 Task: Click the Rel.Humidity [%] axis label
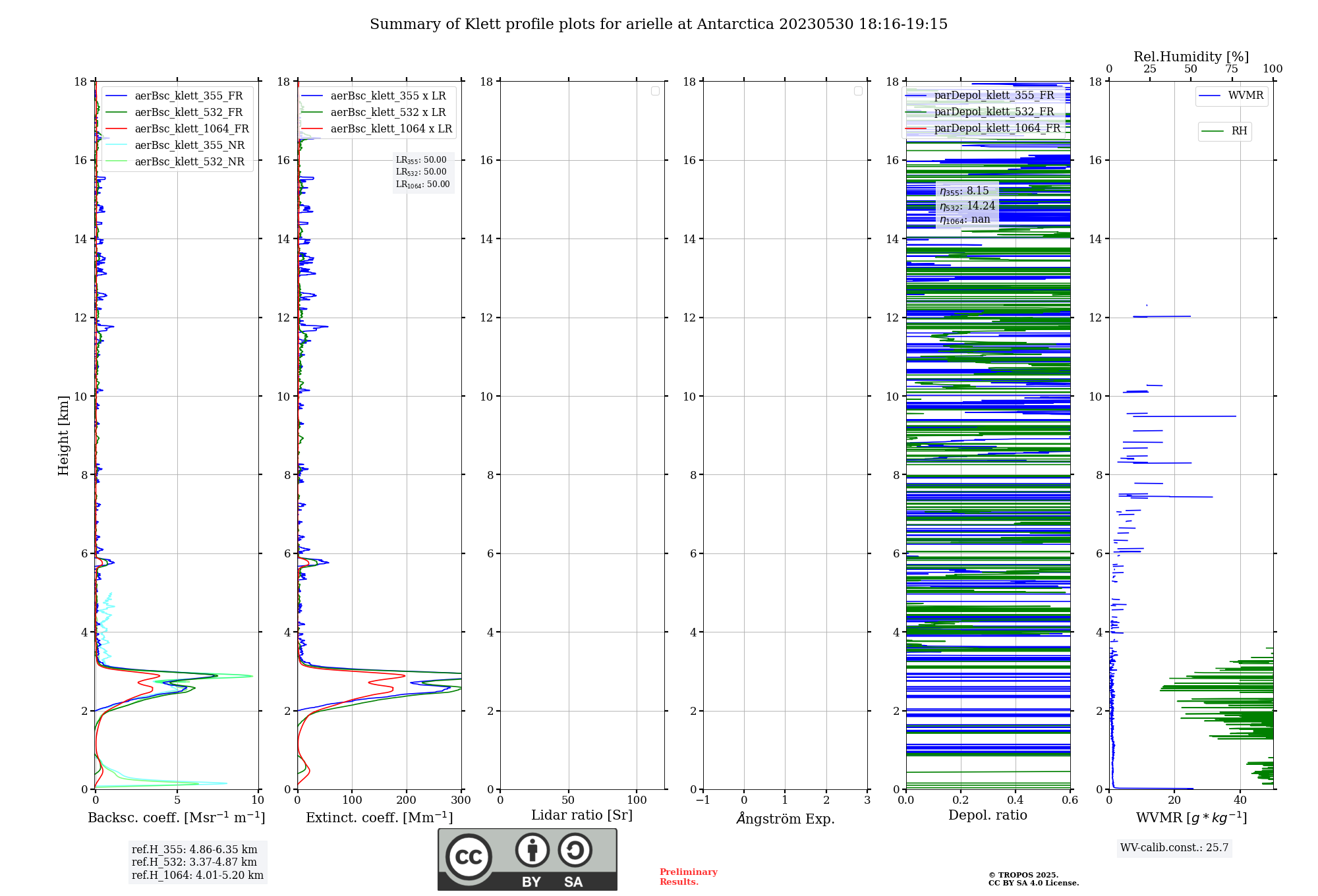pos(1191,57)
